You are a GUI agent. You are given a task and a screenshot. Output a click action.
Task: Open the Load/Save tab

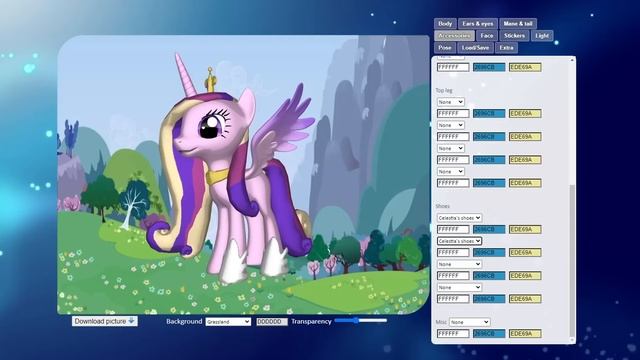pyautogui.click(x=475, y=47)
